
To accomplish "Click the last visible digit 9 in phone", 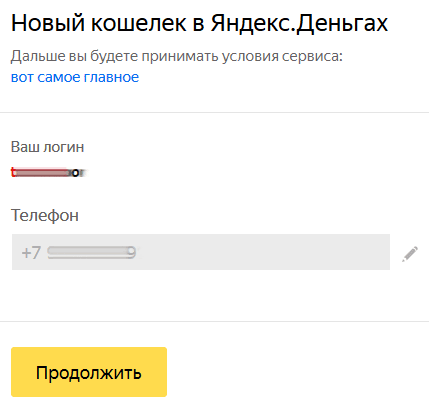I will point(132,253).
